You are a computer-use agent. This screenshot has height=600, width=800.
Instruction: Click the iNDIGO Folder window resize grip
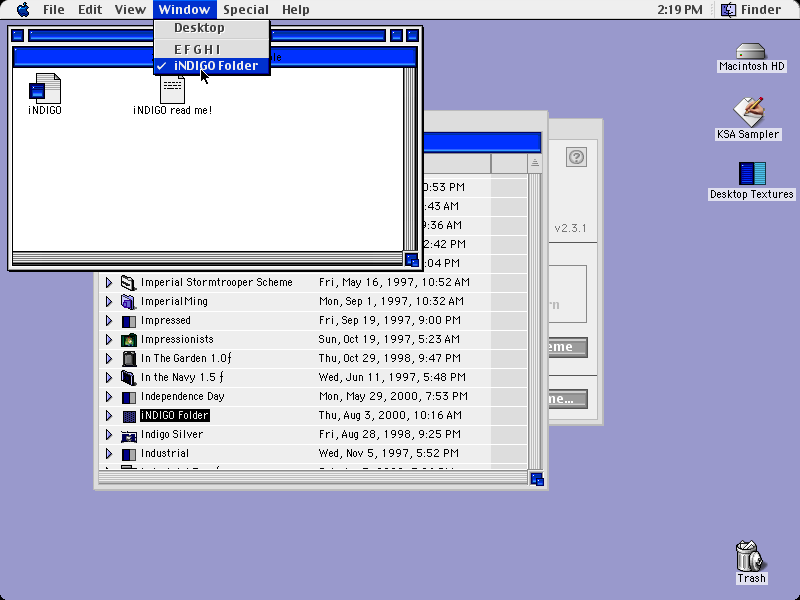click(412, 260)
